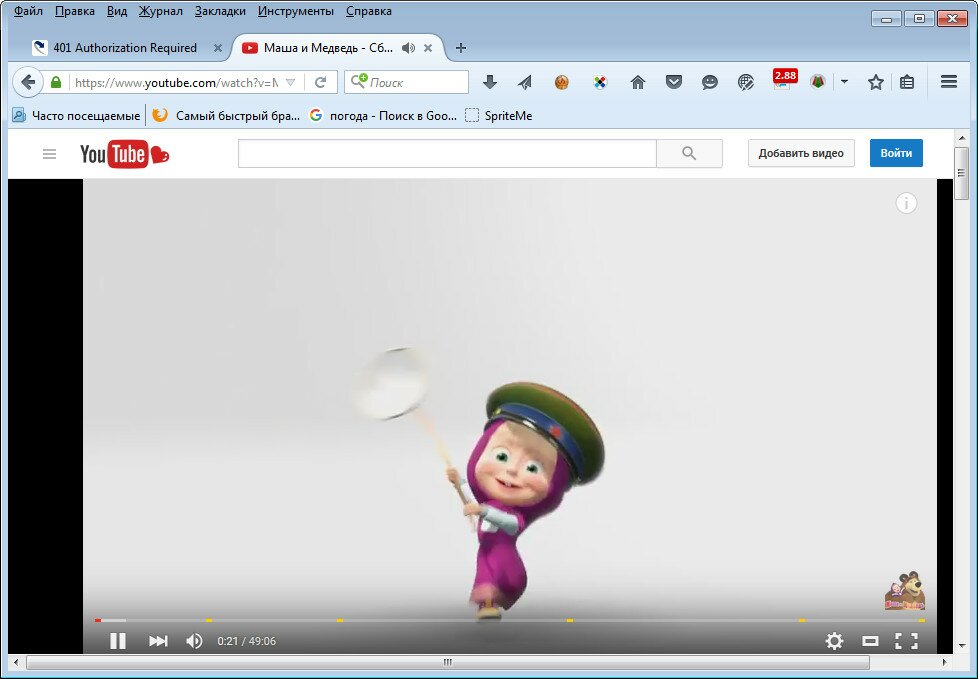This screenshot has height=679, width=978.
Task: Show site security info via padlock
Action: click(x=56, y=82)
